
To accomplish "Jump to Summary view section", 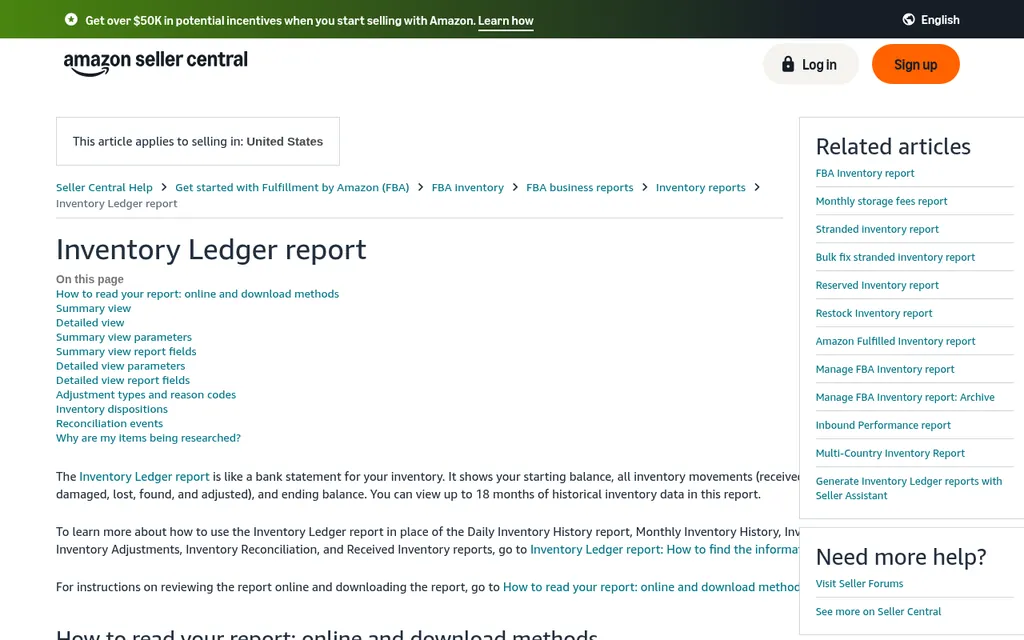I will point(93,308).
